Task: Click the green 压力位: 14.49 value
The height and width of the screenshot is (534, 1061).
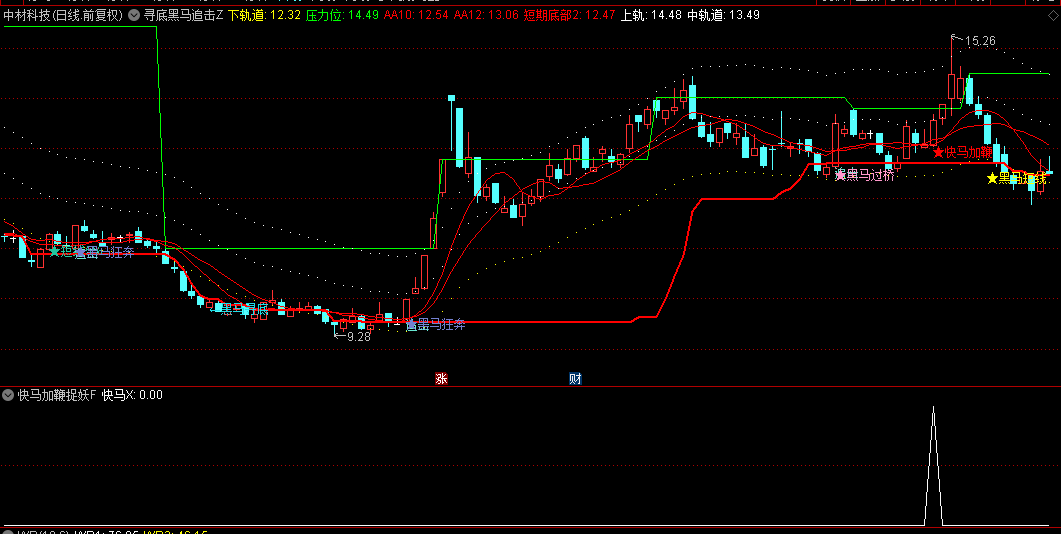Action: click(x=342, y=15)
